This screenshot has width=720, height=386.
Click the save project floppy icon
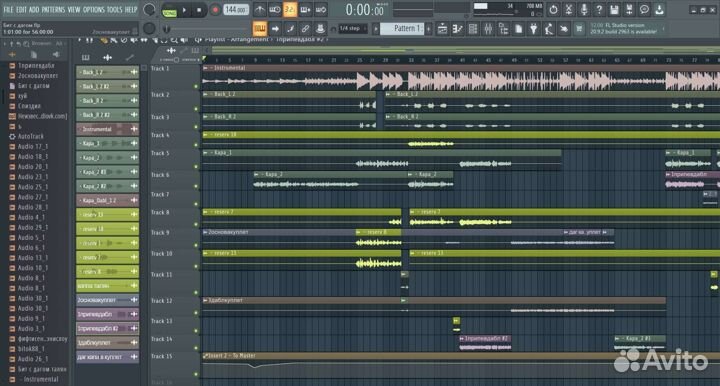coord(614,9)
